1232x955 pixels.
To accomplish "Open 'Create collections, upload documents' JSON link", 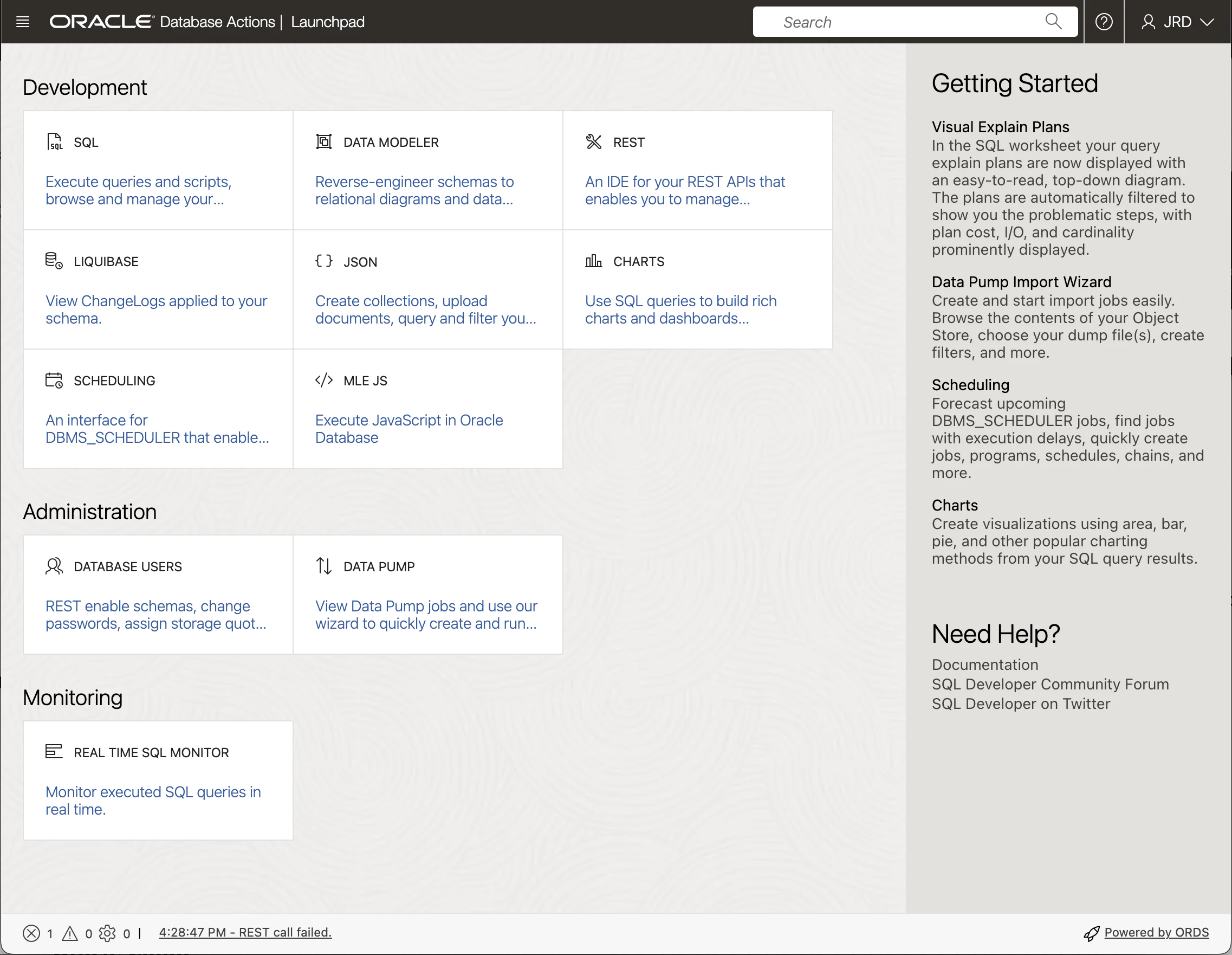I will click(426, 309).
